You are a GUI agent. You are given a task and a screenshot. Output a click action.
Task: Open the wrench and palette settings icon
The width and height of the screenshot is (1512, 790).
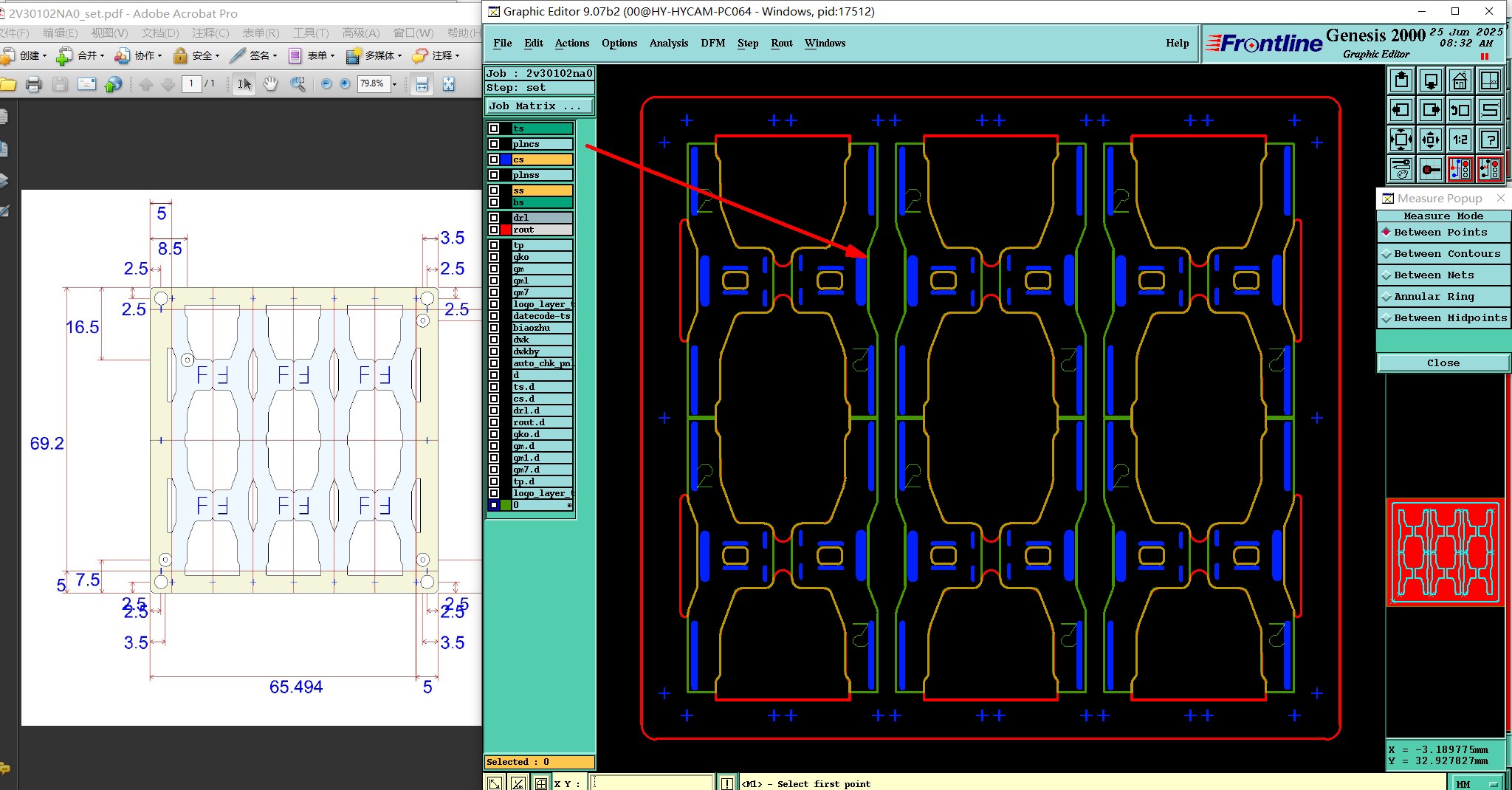1401,169
